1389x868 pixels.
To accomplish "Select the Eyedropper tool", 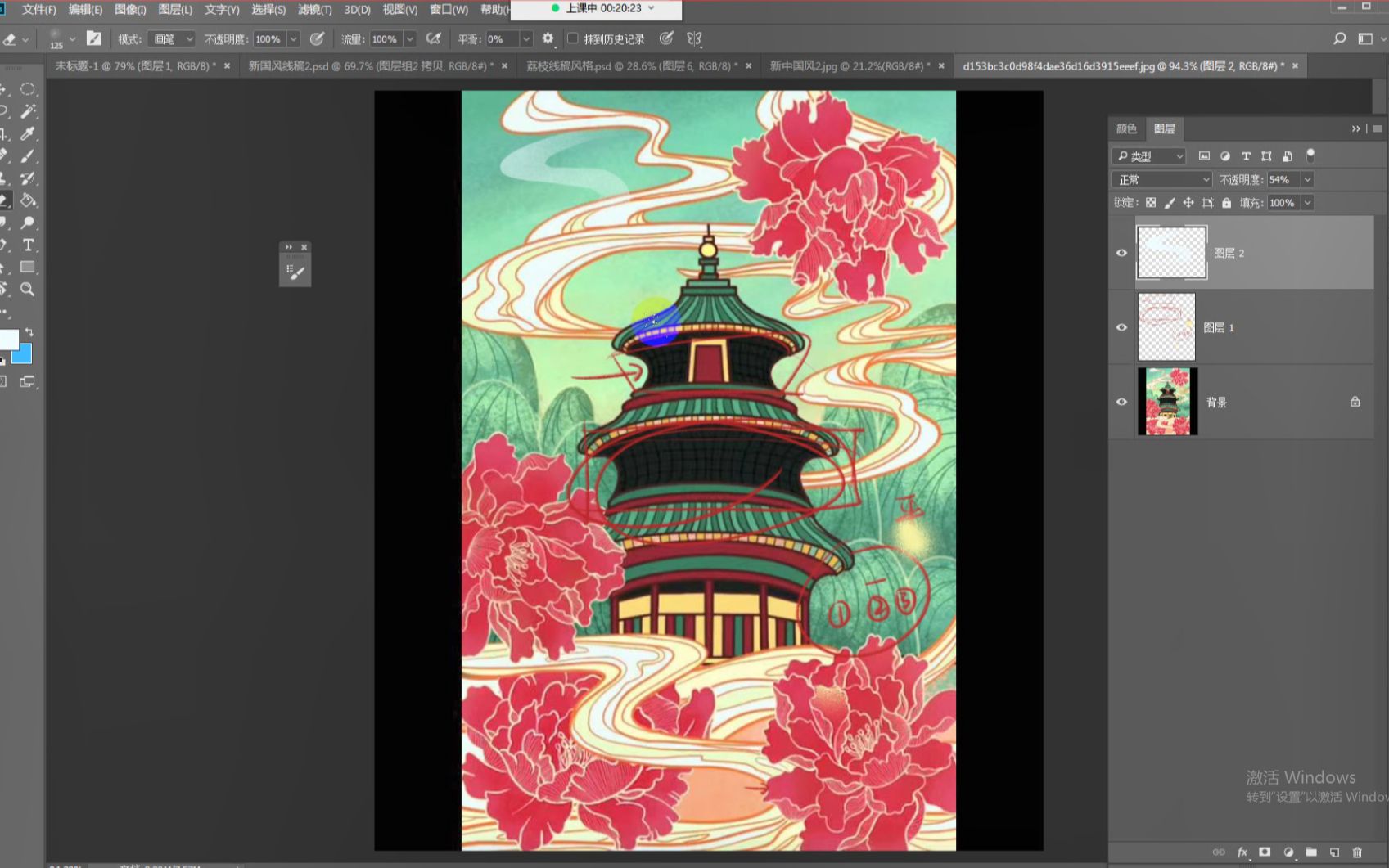I will click(x=28, y=133).
